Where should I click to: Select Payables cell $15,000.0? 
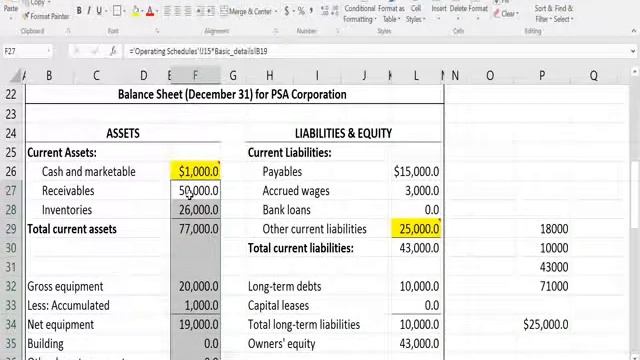[x=416, y=171]
